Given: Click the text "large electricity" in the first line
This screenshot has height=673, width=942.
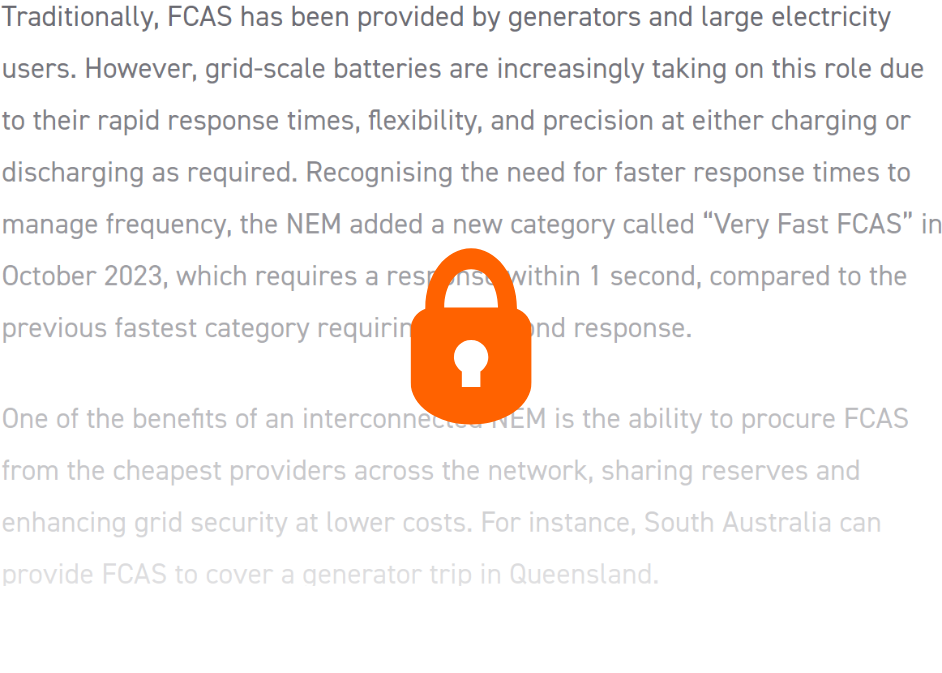Looking at the screenshot, I should pyautogui.click(x=790, y=17).
